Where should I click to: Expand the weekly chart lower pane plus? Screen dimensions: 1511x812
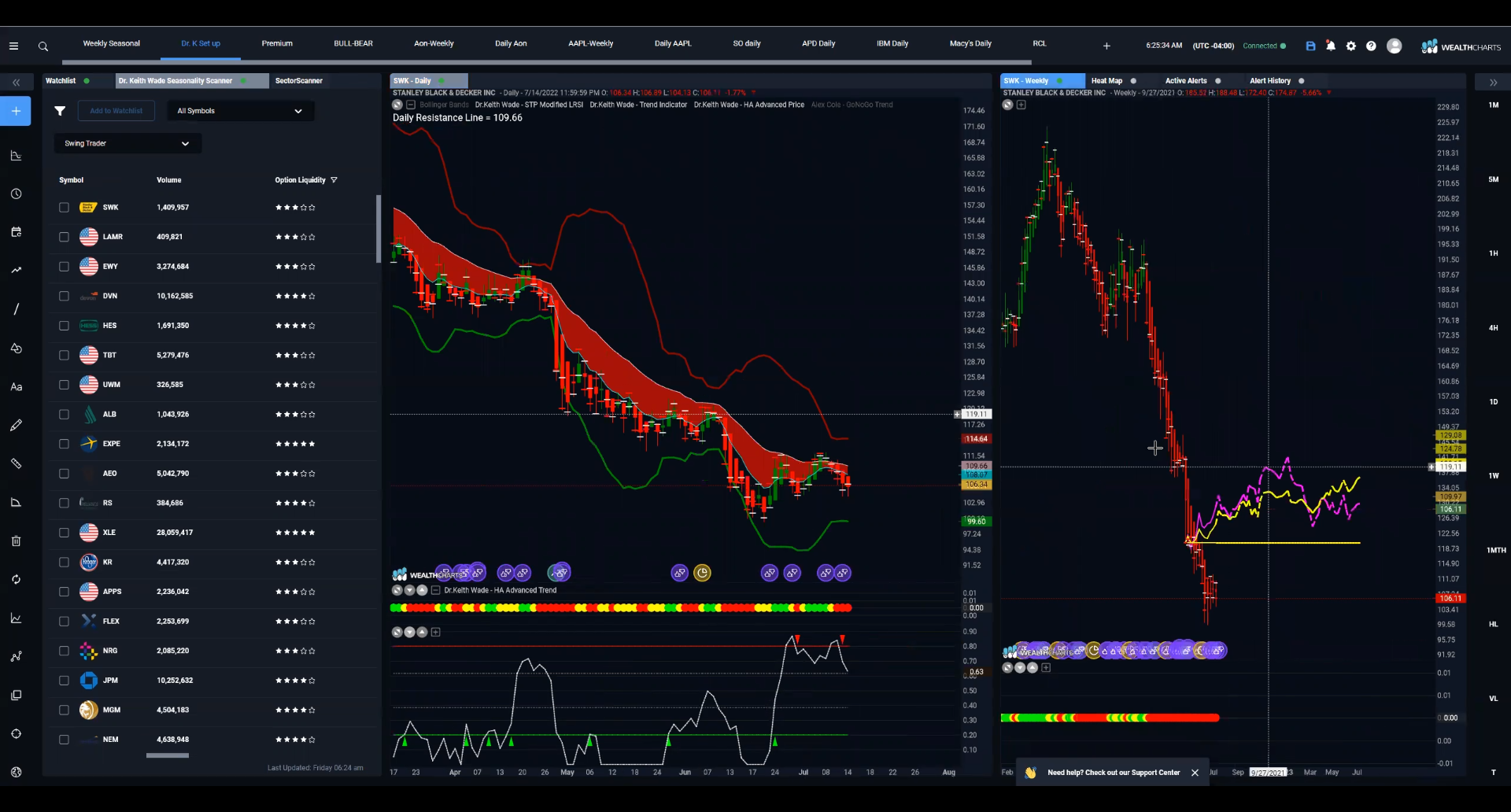[1046, 667]
